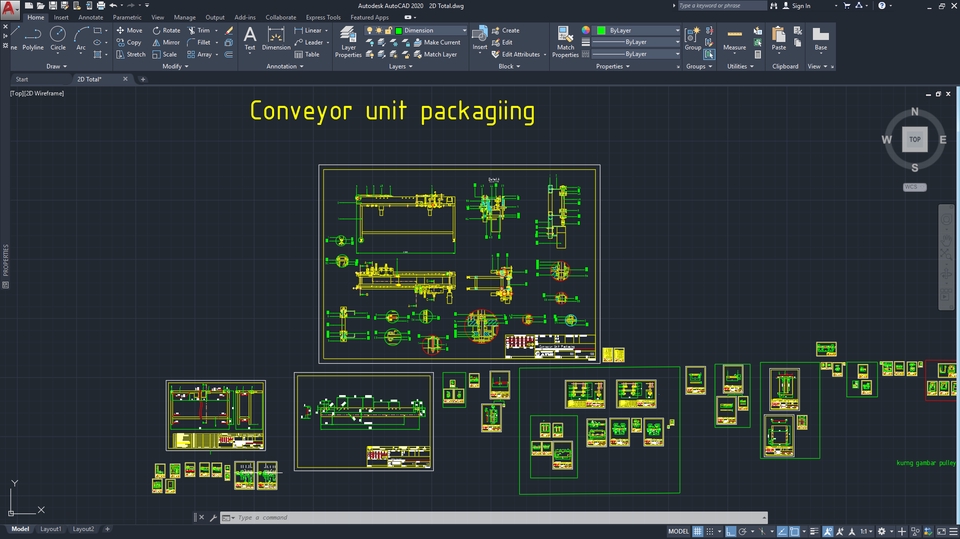This screenshot has width=960, height=539.
Task: Click the Match Properties tool
Action: [565, 42]
